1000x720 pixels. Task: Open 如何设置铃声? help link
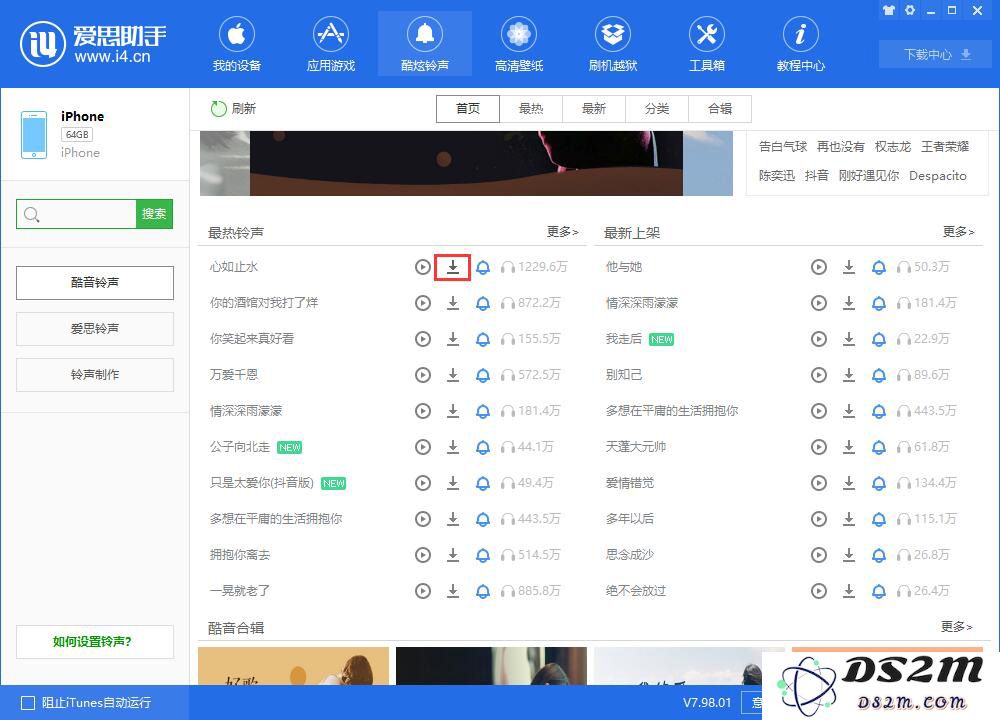(94, 642)
